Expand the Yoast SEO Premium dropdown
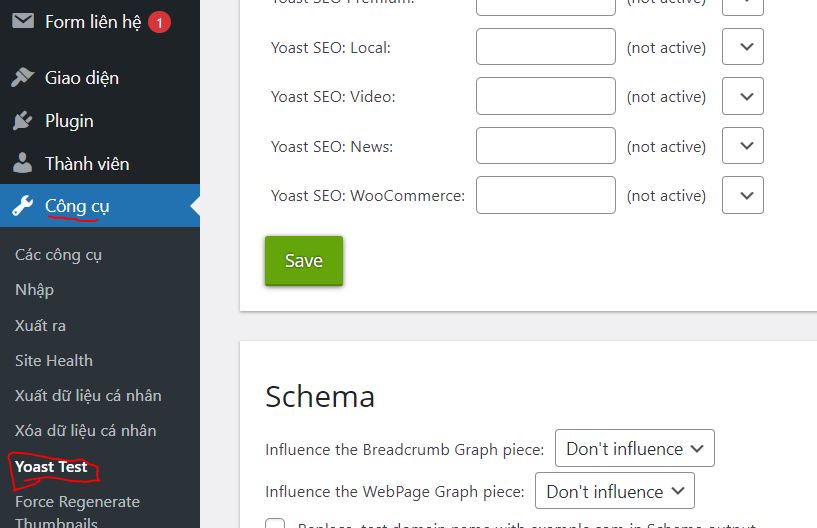The width and height of the screenshot is (817, 528). pyautogui.click(x=742, y=7)
